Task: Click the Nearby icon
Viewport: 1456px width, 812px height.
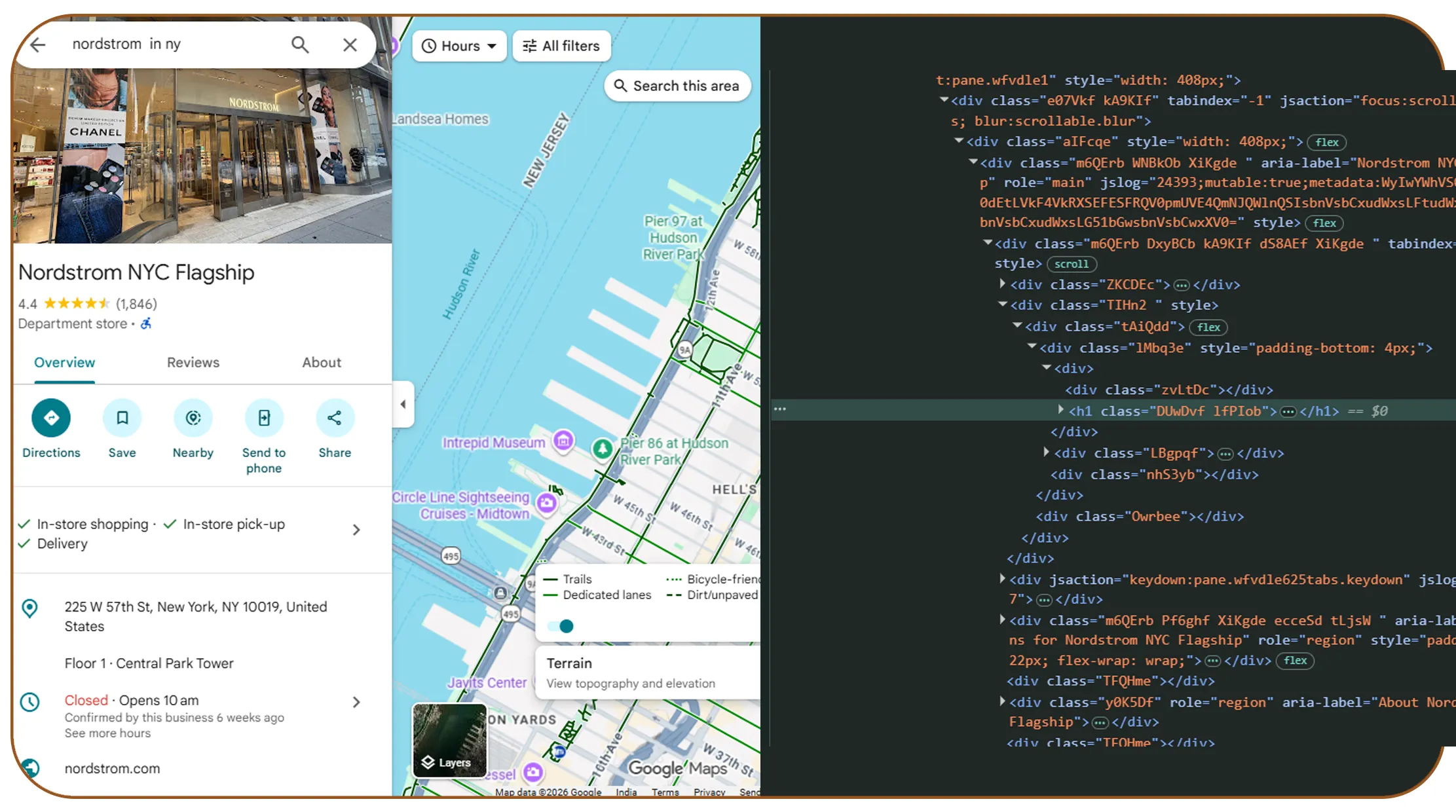Action: [x=193, y=418]
